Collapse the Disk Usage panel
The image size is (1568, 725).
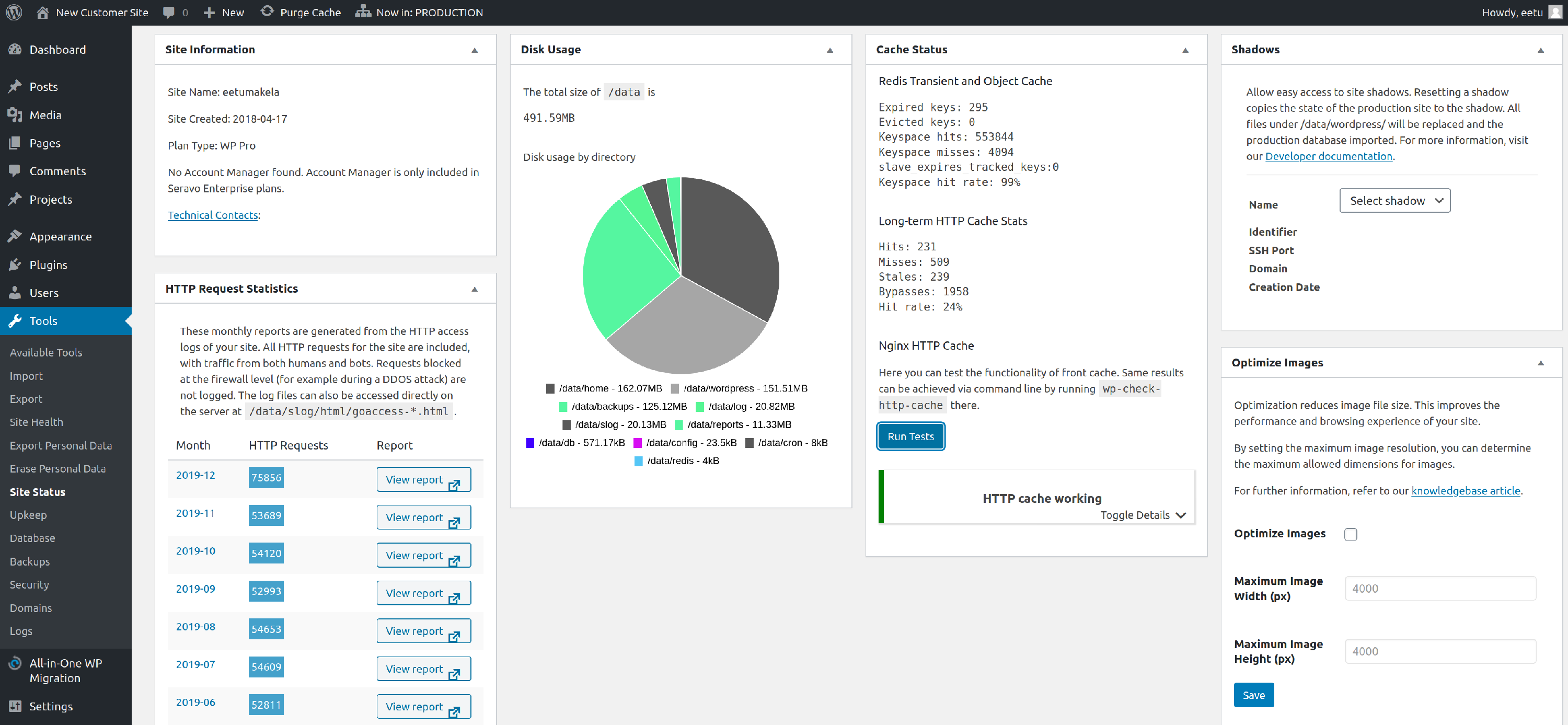(831, 50)
